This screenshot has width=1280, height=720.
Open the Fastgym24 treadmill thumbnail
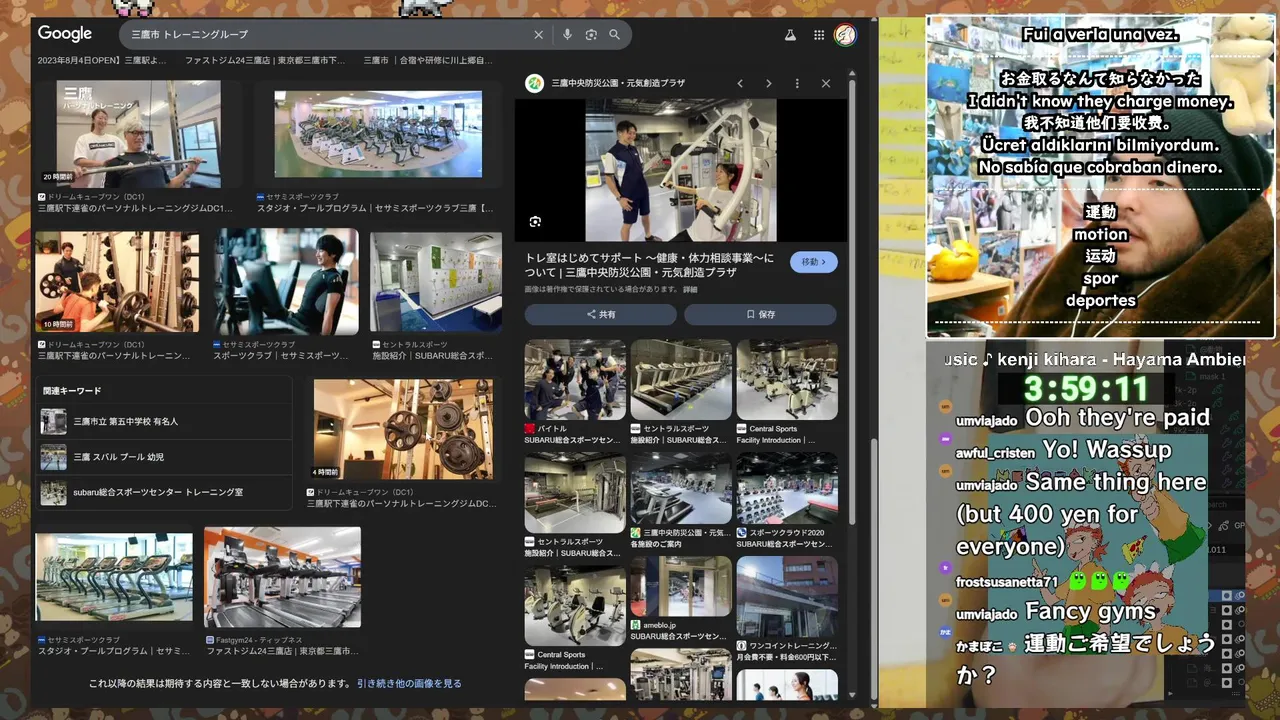tap(283, 577)
